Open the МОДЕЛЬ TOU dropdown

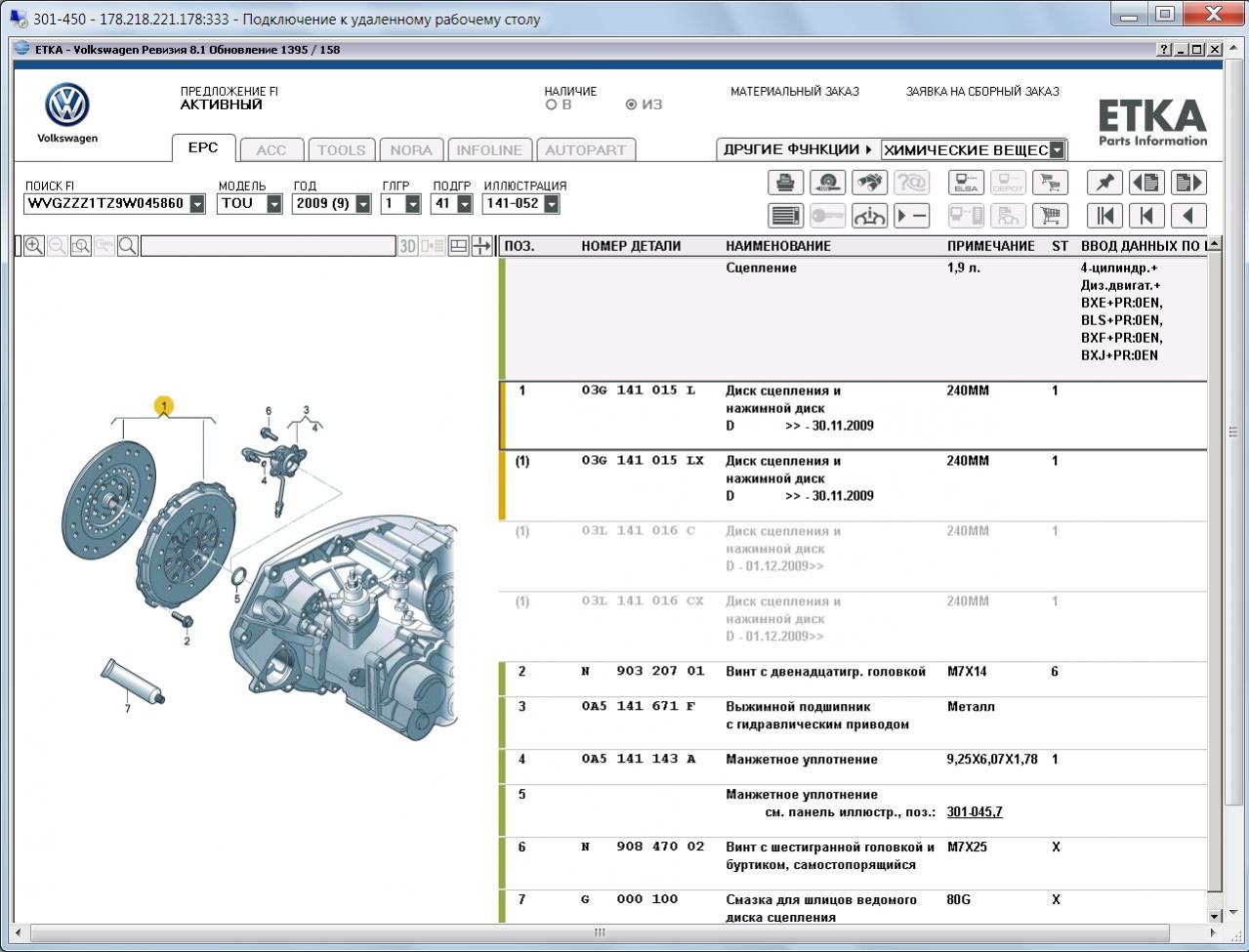point(274,204)
